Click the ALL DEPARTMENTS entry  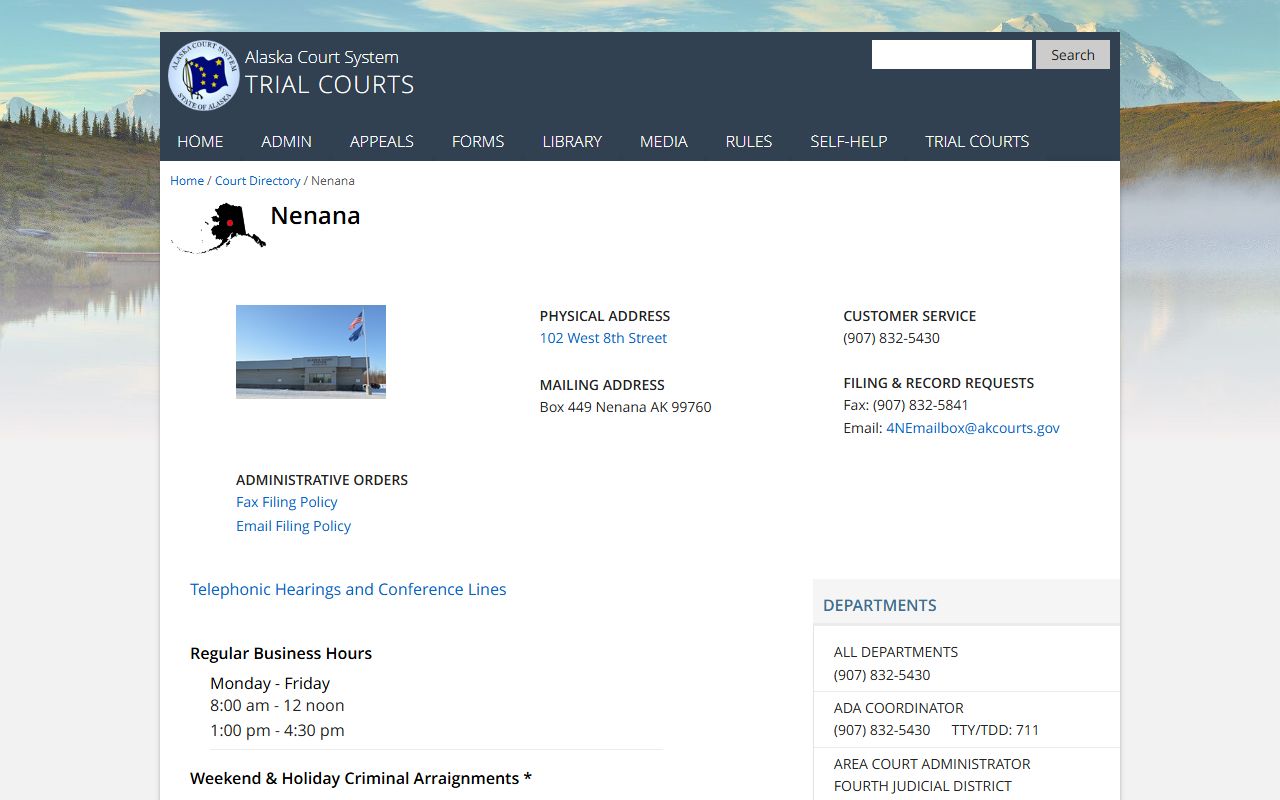(x=896, y=652)
